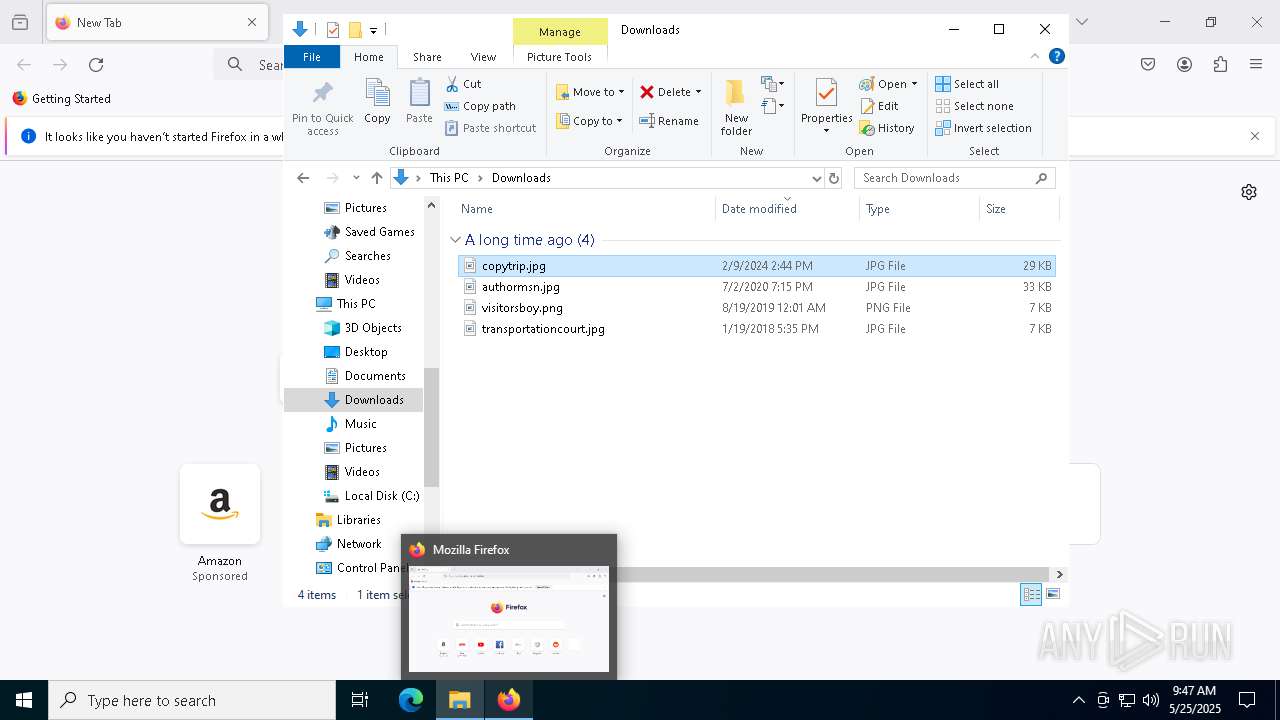
Task: Select transportationcourt.jpg file
Action: point(756,329)
